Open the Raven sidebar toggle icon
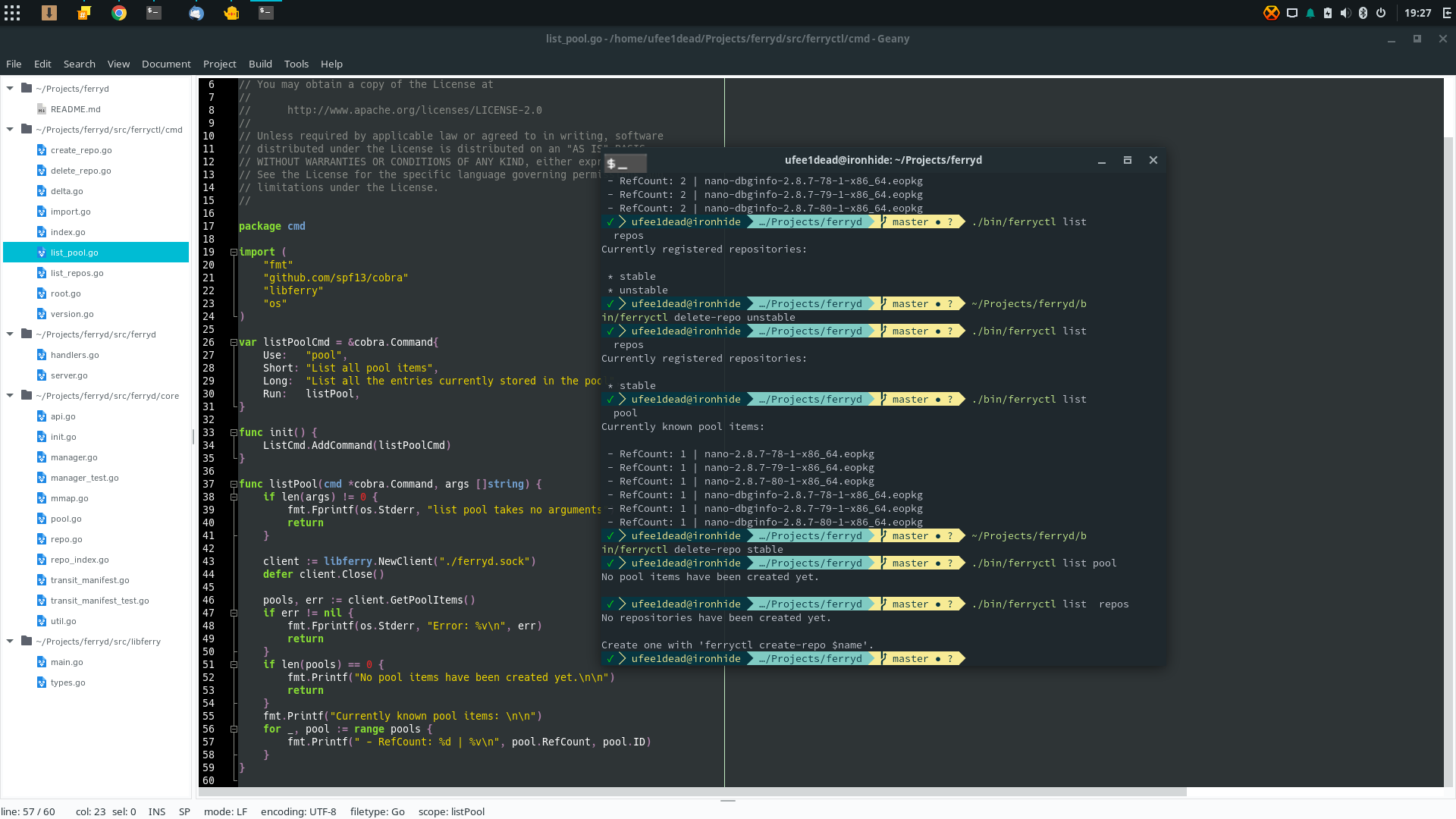 coord(1446,13)
